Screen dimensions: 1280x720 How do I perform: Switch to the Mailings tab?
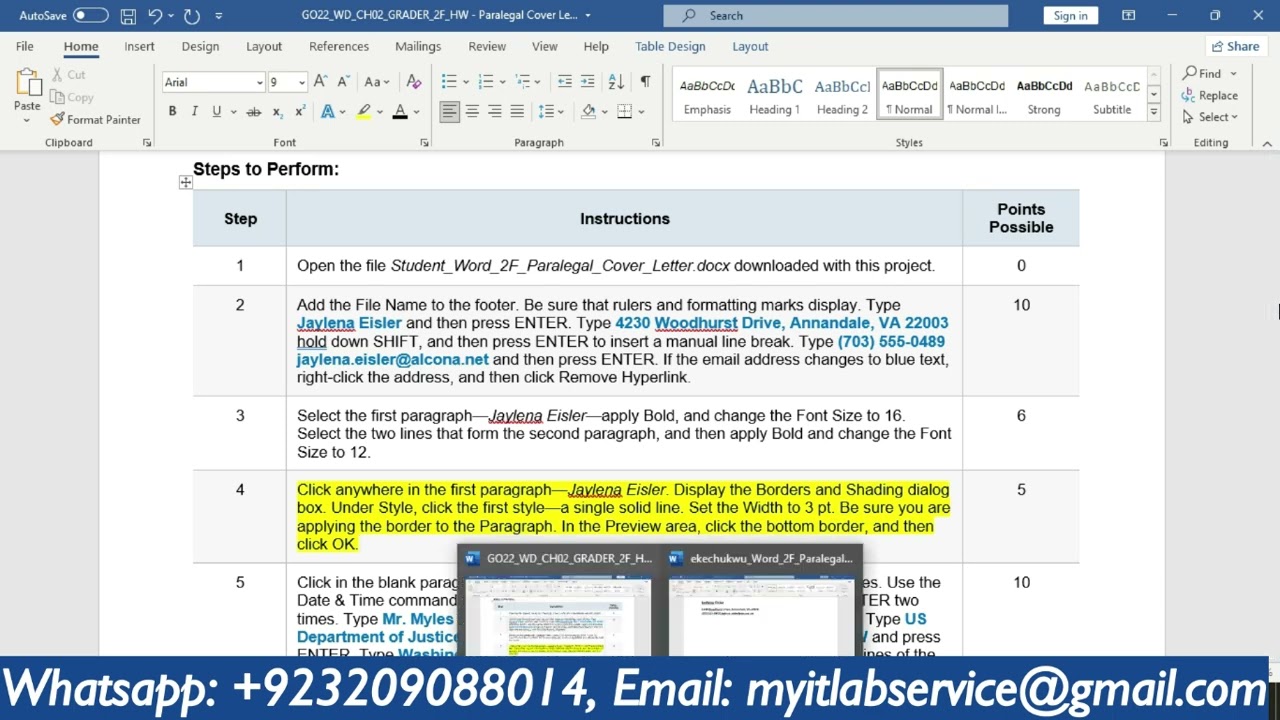[418, 46]
